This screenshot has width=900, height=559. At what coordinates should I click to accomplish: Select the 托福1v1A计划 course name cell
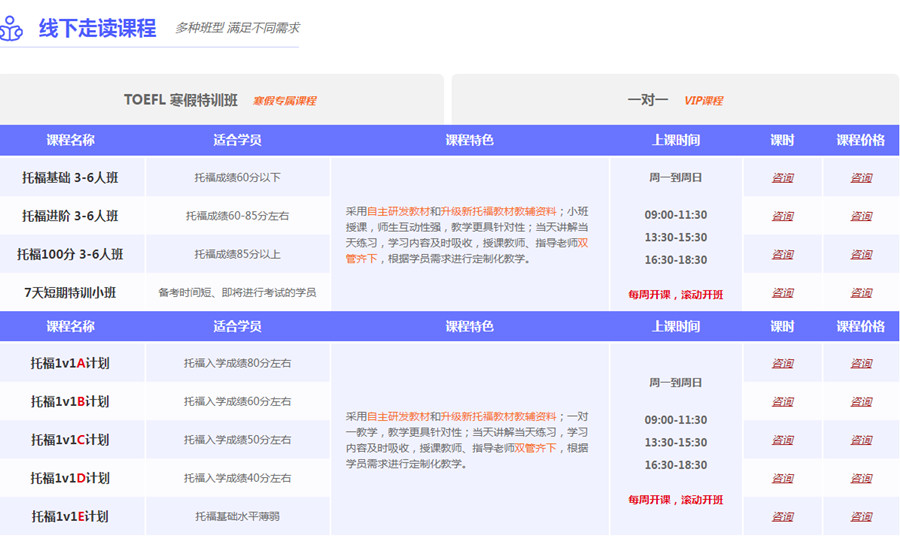click(70, 364)
